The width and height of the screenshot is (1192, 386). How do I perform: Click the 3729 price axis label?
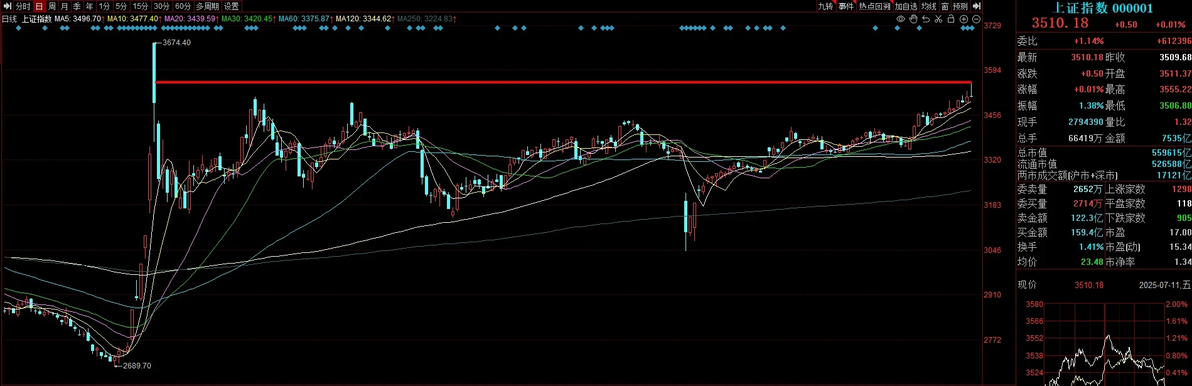[991, 26]
